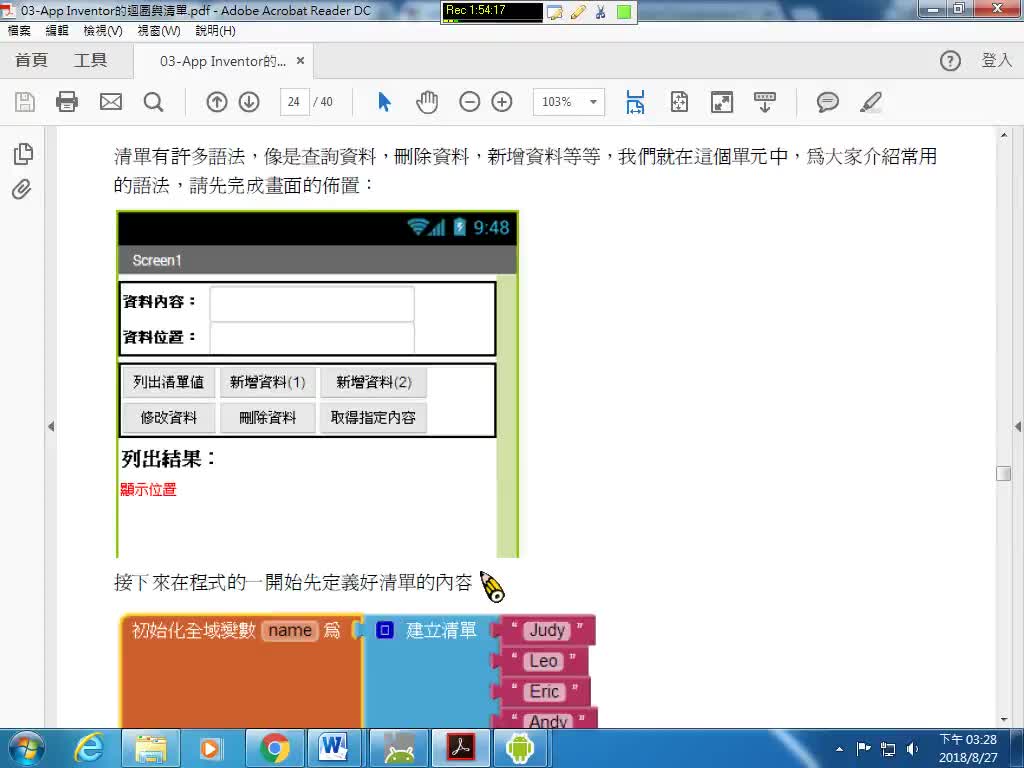Image resolution: width=1024 pixels, height=768 pixels.
Task: Zoom in with plus icon
Action: pyautogui.click(x=502, y=102)
